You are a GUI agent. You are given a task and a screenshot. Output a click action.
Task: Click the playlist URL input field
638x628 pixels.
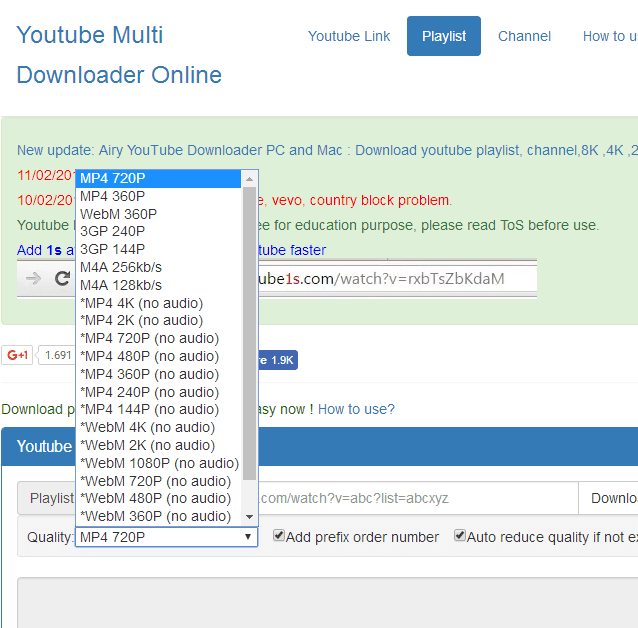tap(418, 498)
